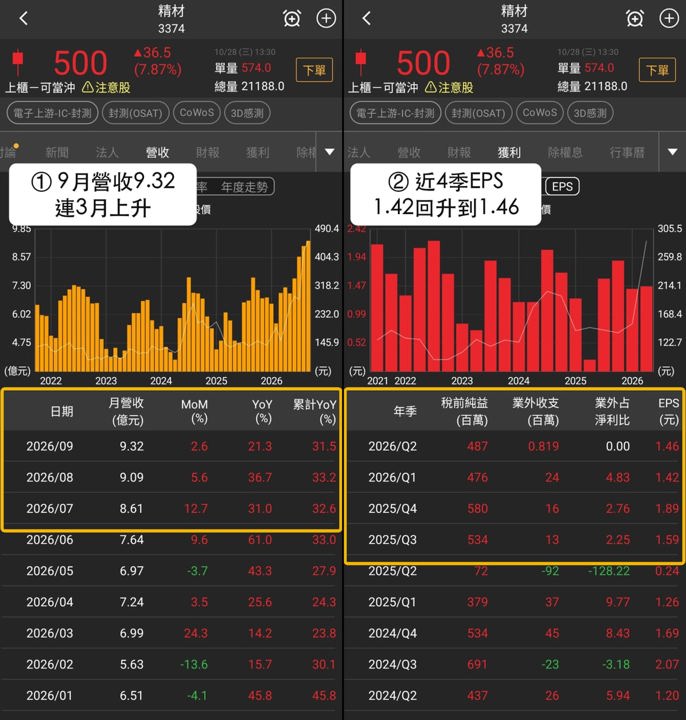Tap 2024/Q2 earnings row
Image resolution: width=686 pixels, height=720 pixels.
point(514,696)
